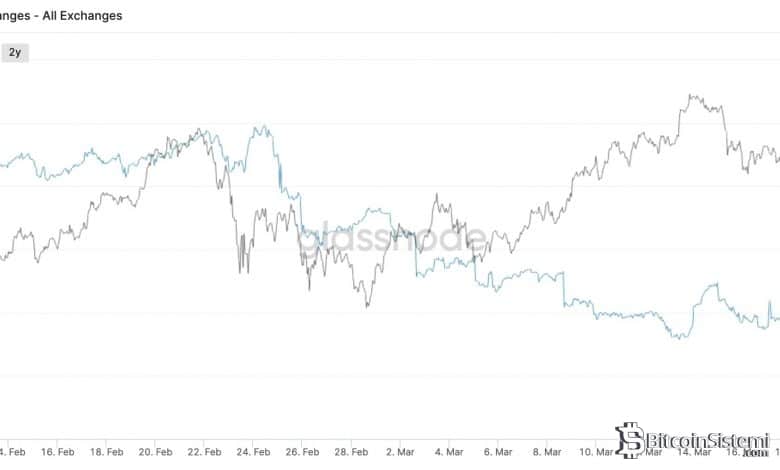Click the BitcoinSistemi dollar logo icon
Viewport: 780px width, 470px height.
coord(629,440)
